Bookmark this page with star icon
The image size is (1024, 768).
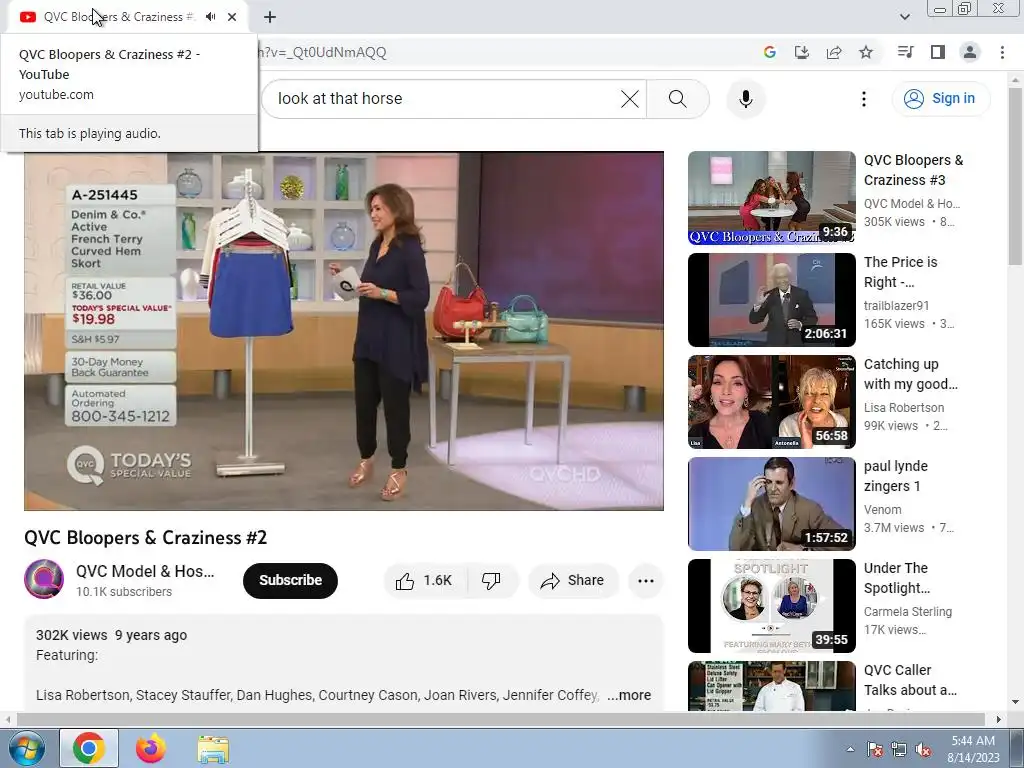coord(866,52)
